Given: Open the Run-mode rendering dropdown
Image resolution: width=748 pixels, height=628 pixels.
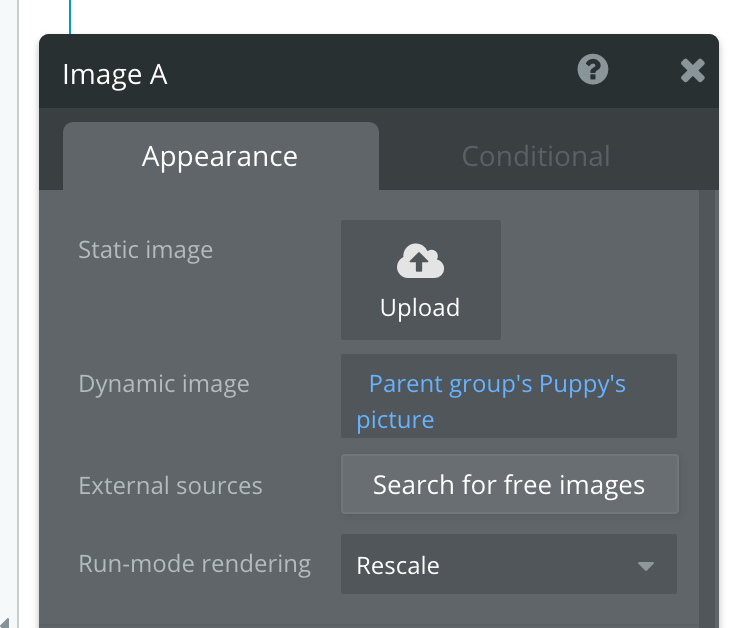Looking at the screenshot, I should point(509,565).
